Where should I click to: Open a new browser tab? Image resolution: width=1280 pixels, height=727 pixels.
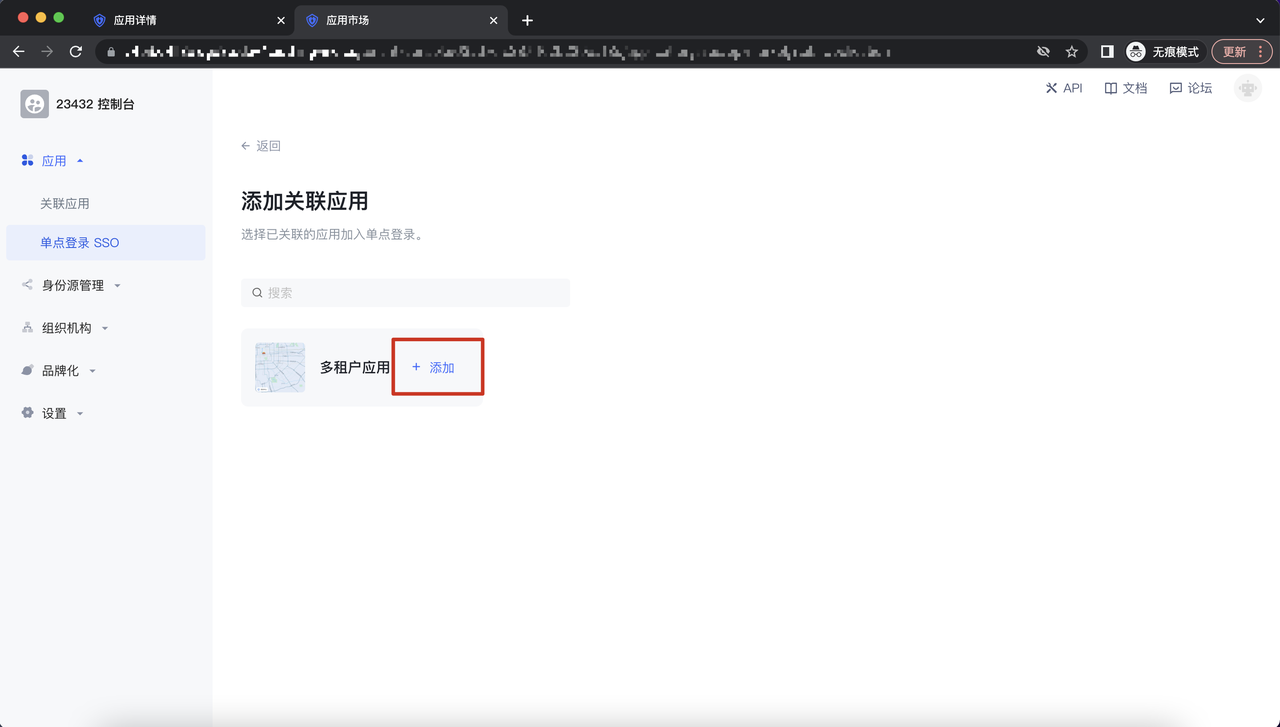pyautogui.click(x=527, y=20)
